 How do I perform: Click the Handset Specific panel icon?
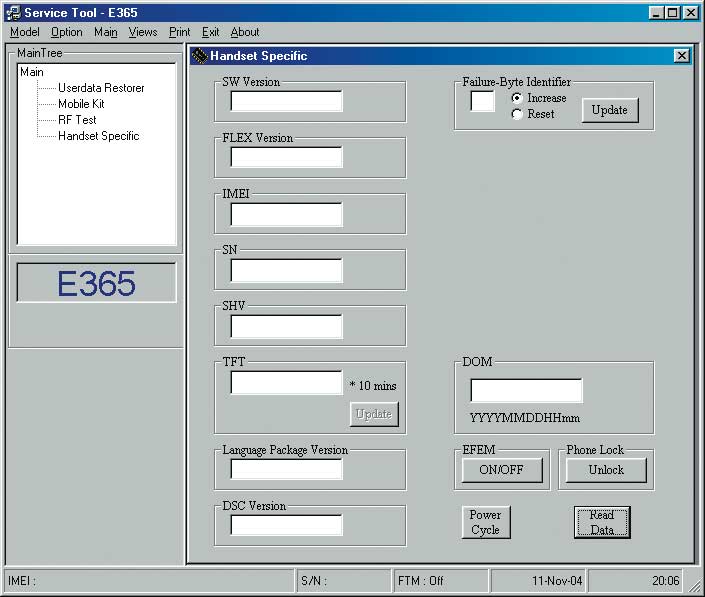[x=199, y=56]
